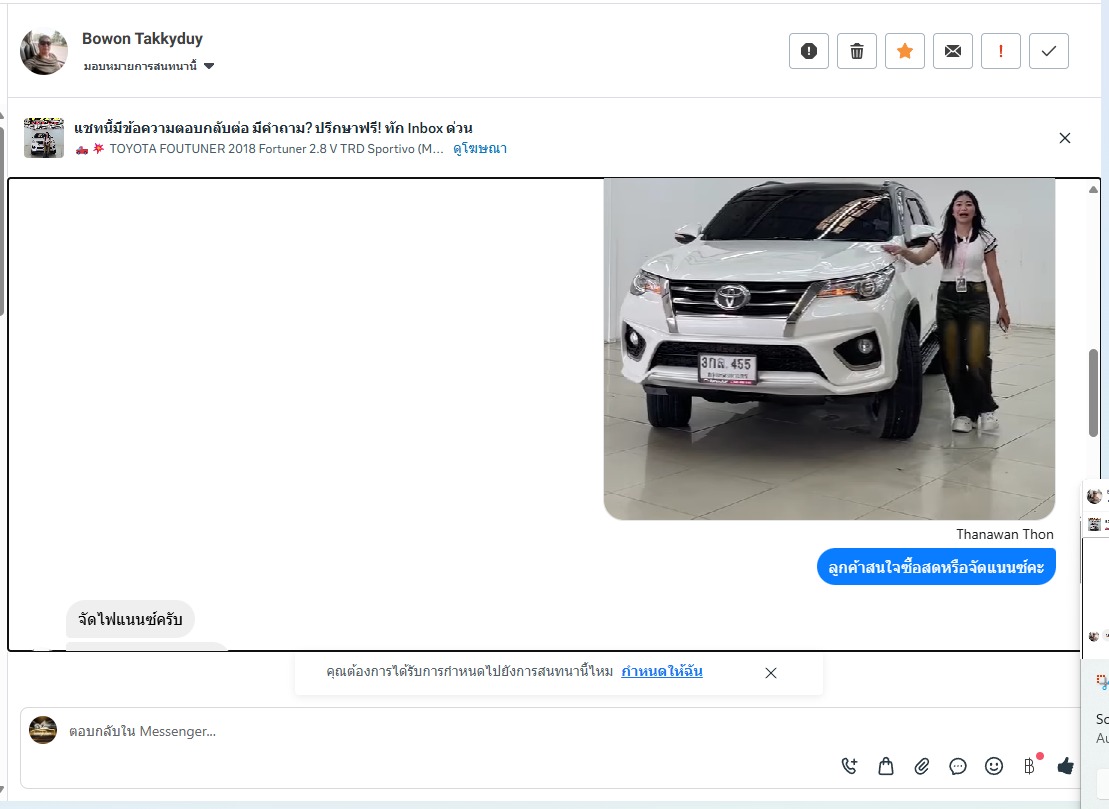This screenshot has width=1109, height=809.
Task: Mark conversation as spam icon
Action: click(808, 51)
